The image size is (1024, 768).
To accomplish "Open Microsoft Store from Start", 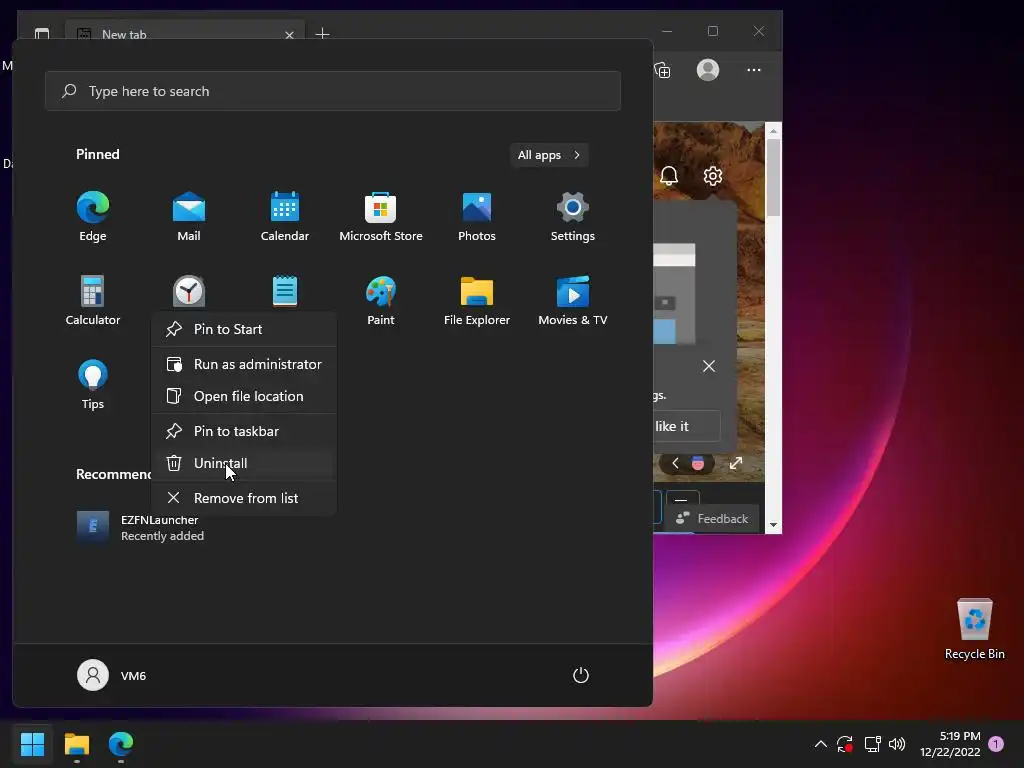I will (381, 216).
